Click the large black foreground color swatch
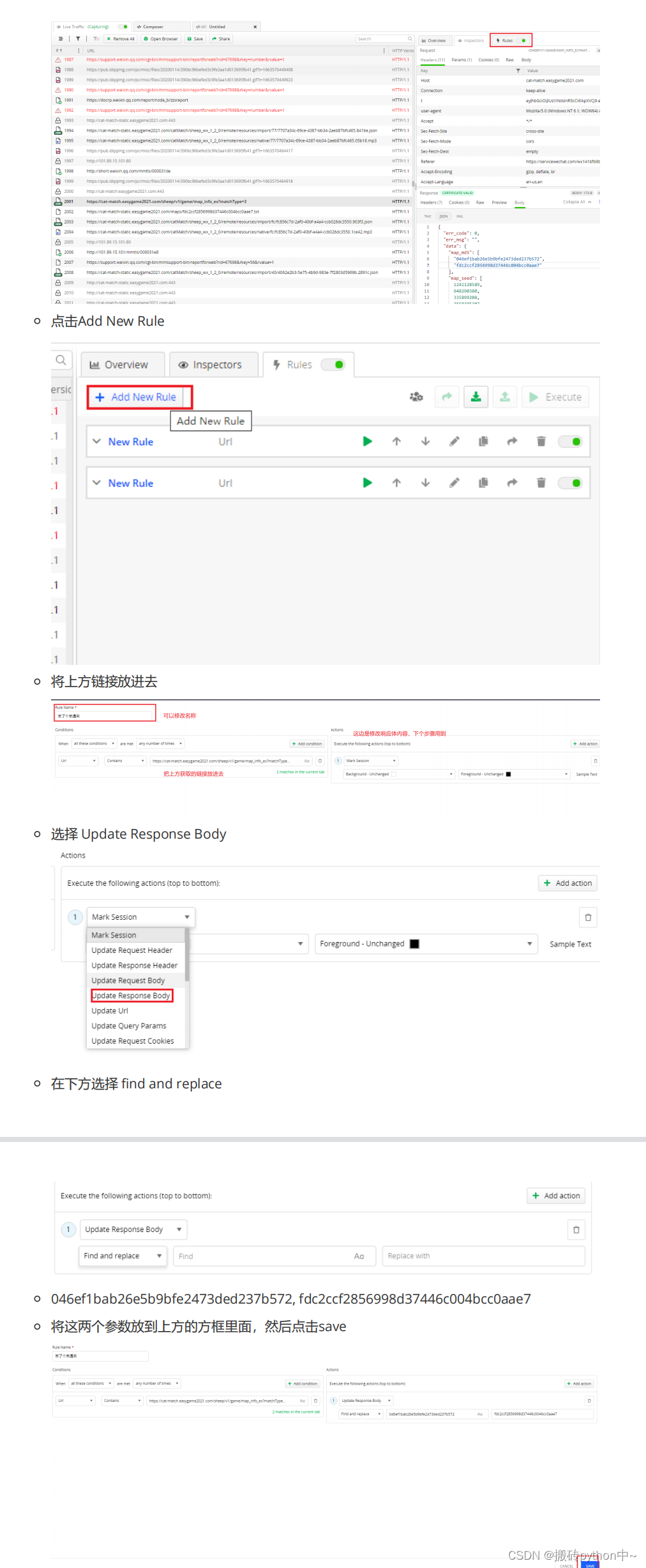The height and width of the screenshot is (1568, 646). (414, 944)
